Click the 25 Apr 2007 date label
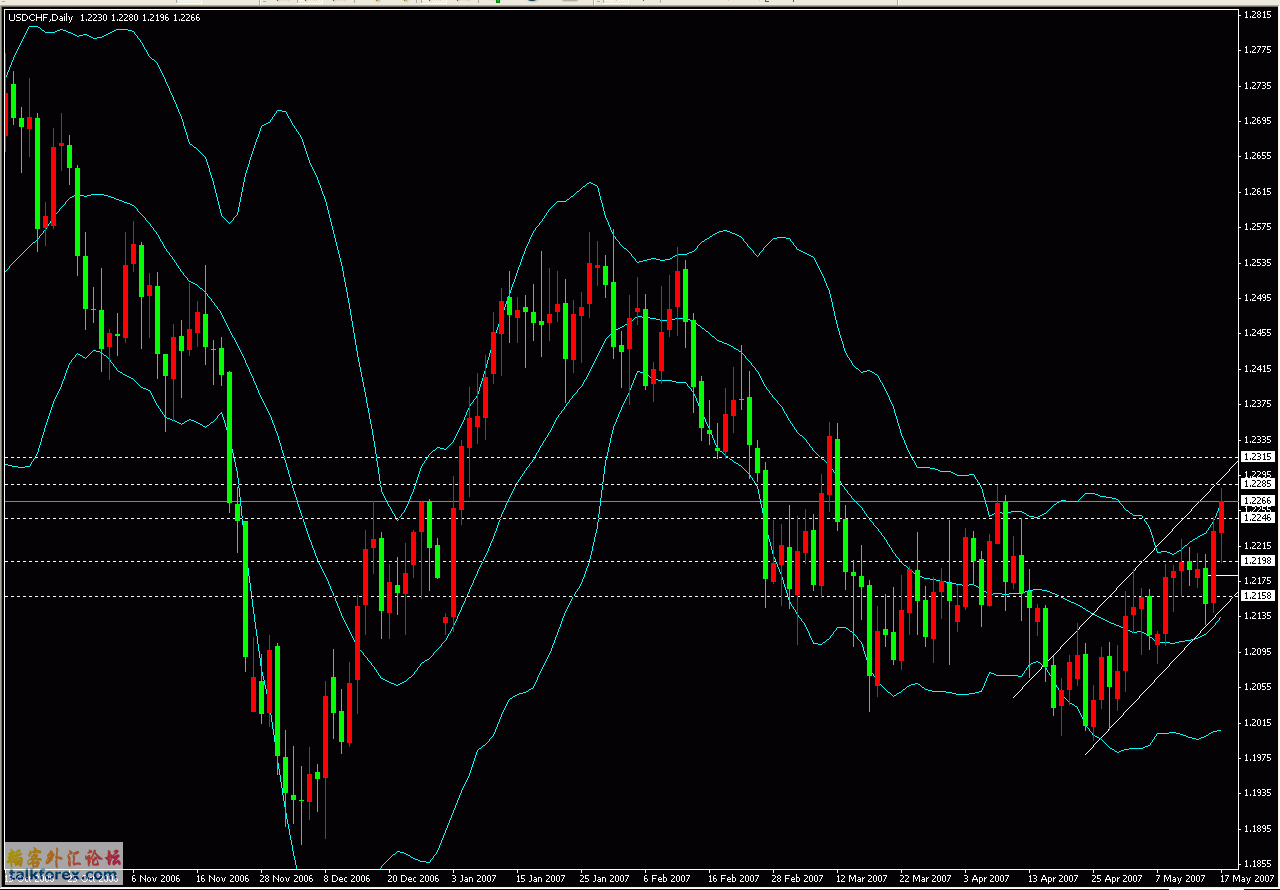 click(x=1116, y=879)
